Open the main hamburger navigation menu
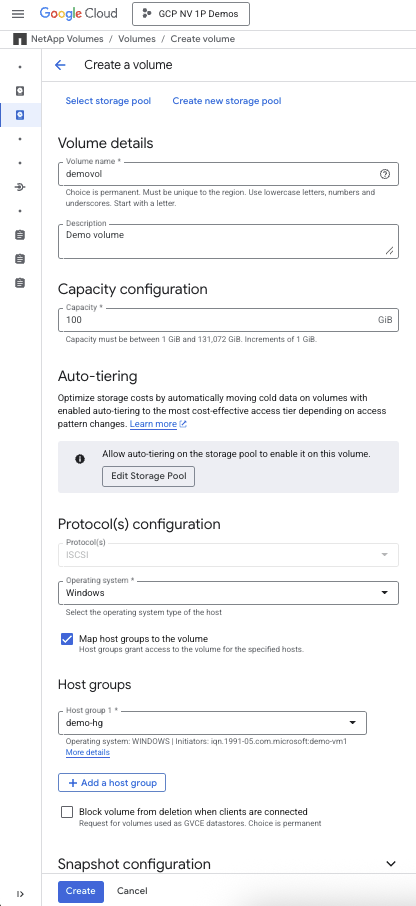The height and width of the screenshot is (906, 416). 18,14
